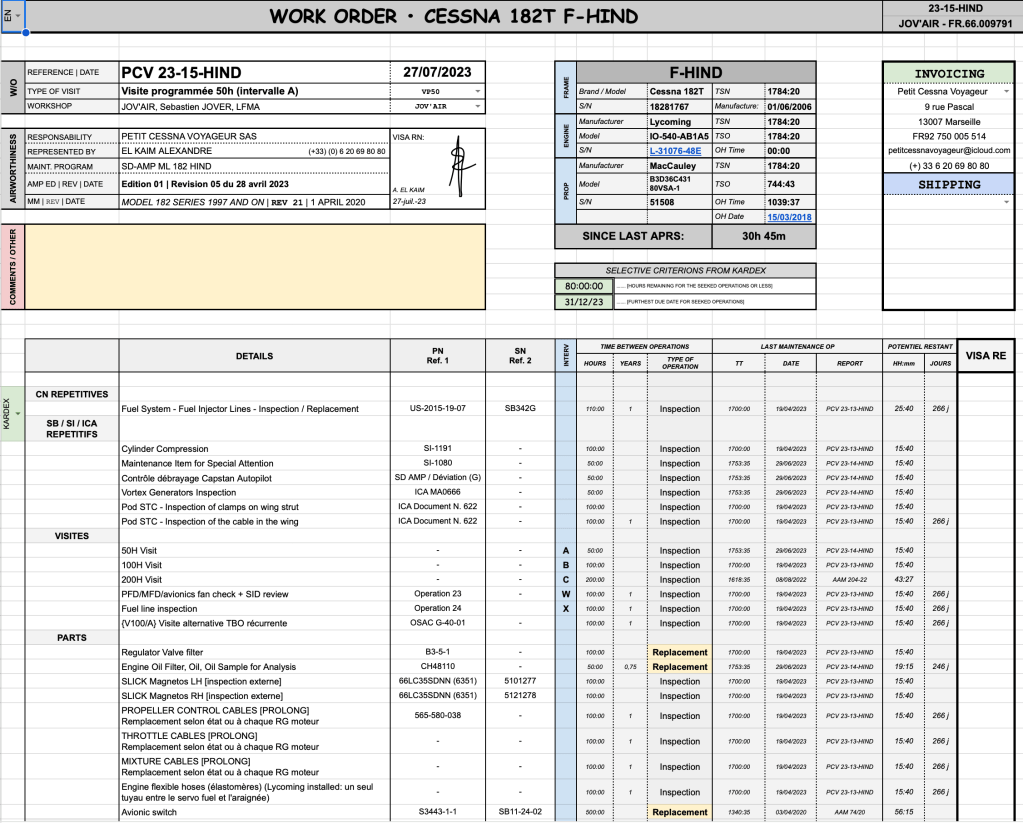Open the JOV'AIR workshop dropdown
Image resolution: width=1023 pixels, height=823 pixels.
[477, 105]
